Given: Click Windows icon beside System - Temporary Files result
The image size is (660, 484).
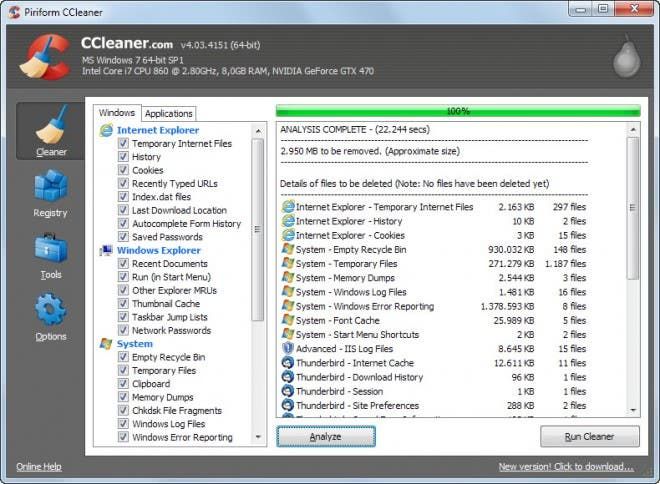Looking at the screenshot, I should [288, 263].
